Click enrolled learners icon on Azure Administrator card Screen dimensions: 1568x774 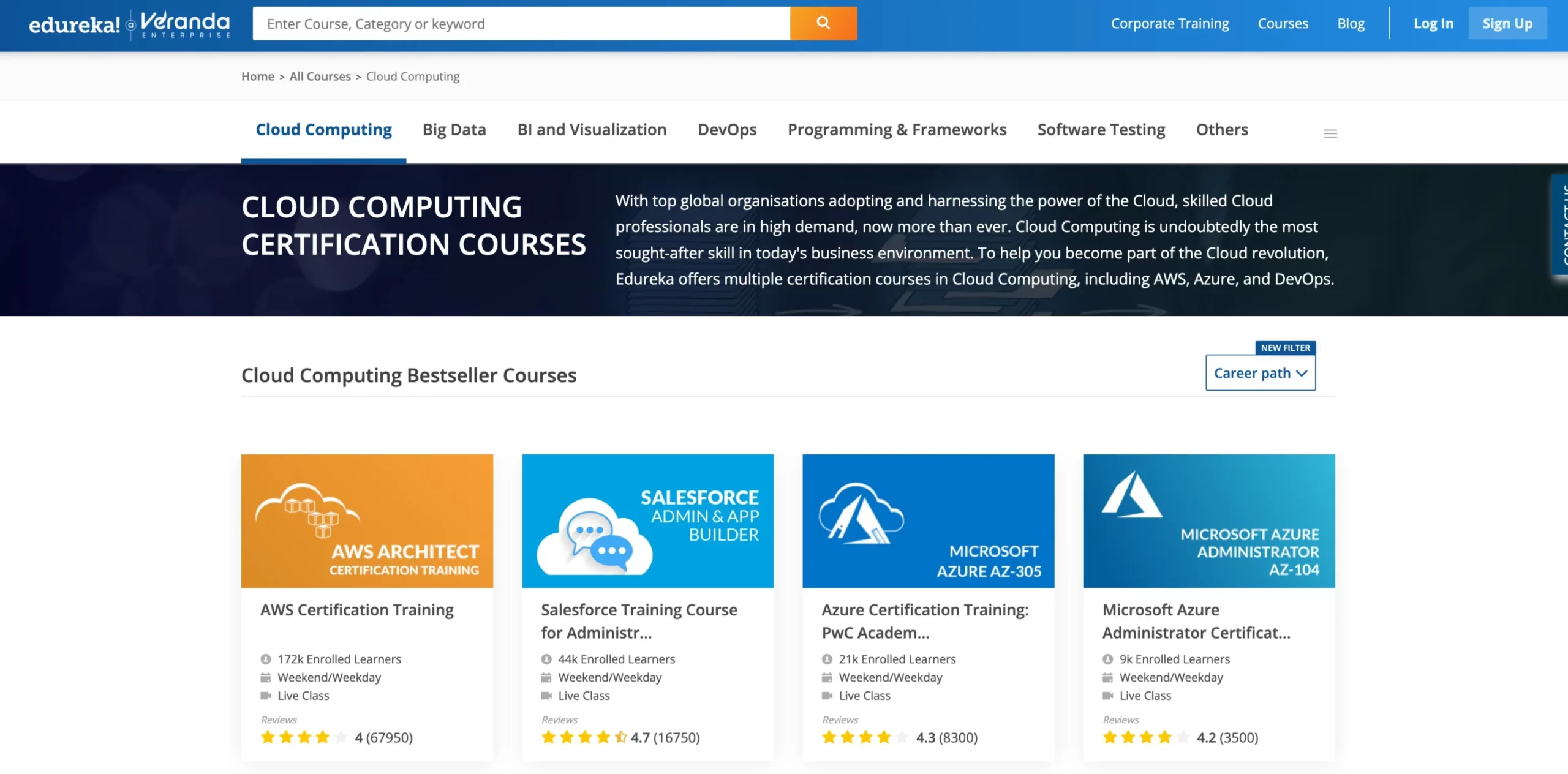click(1107, 659)
